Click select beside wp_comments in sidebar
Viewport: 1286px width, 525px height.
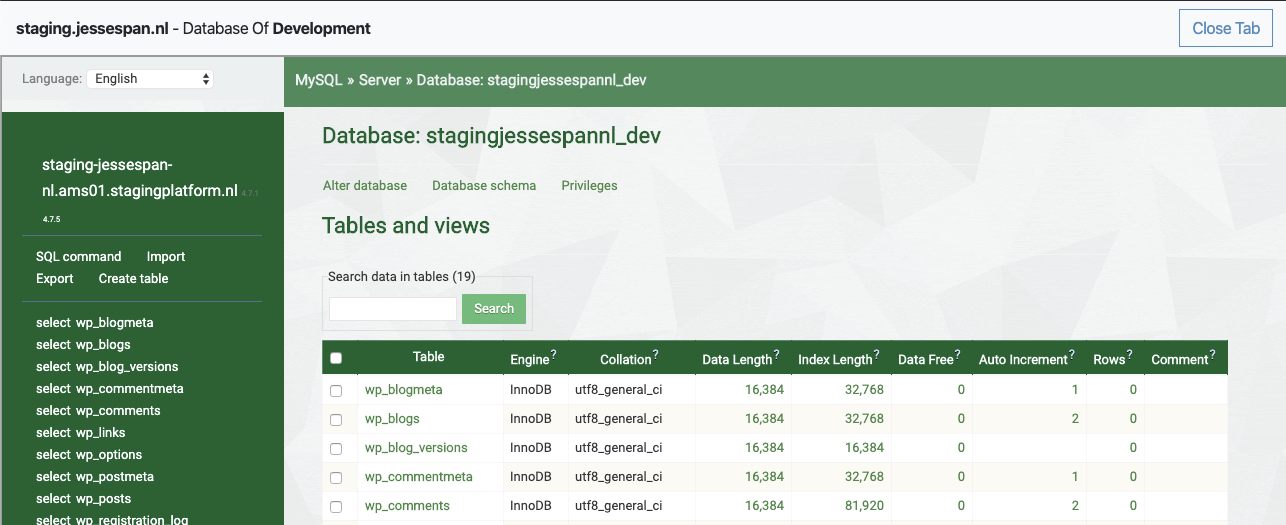click(53, 411)
